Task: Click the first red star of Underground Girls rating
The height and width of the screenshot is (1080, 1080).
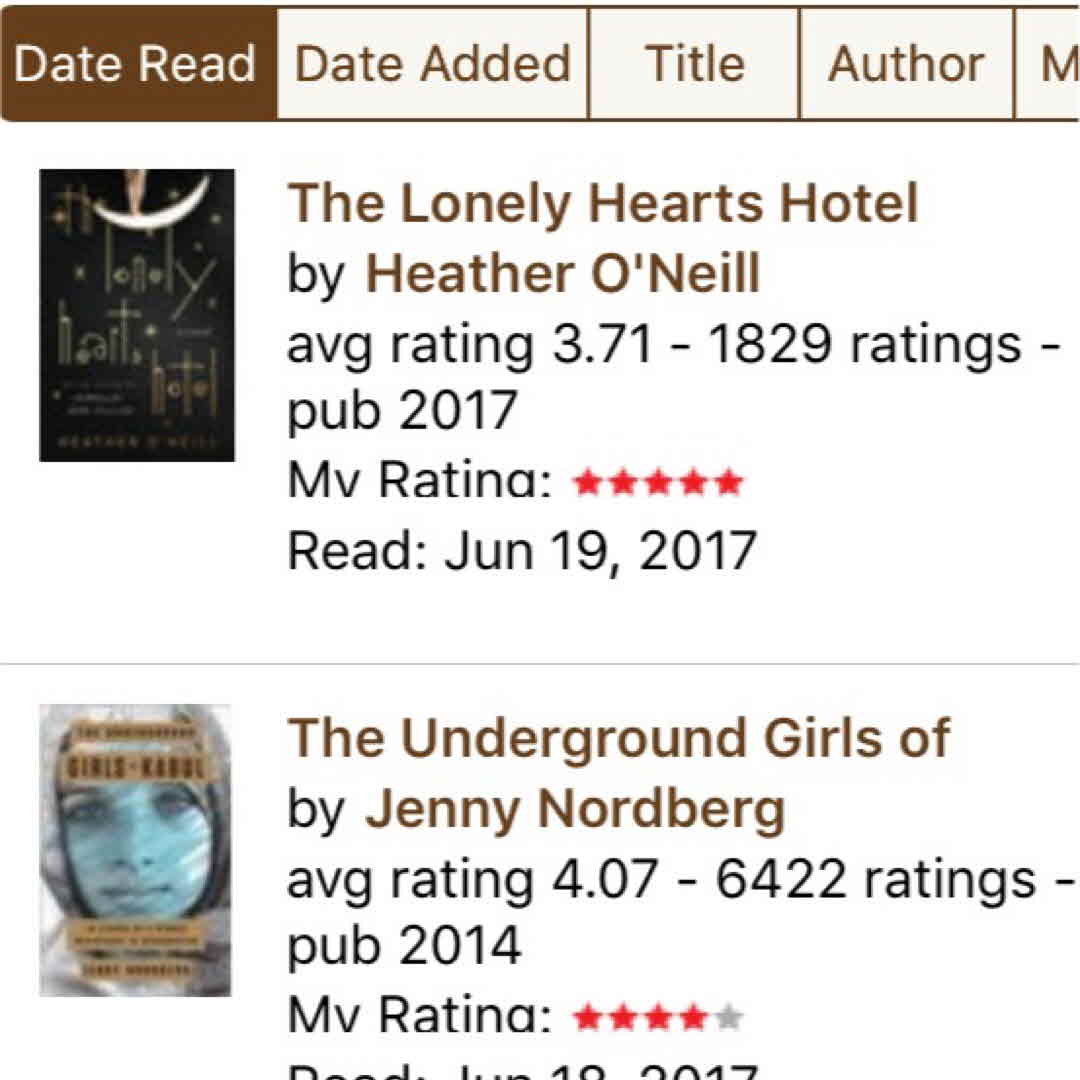Action: [x=589, y=1019]
